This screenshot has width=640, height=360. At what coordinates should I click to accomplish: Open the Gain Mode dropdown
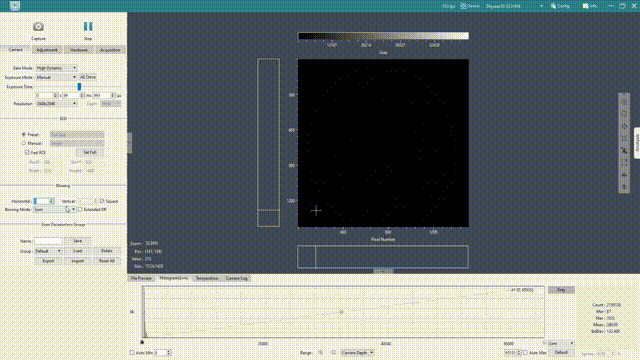tap(56, 68)
